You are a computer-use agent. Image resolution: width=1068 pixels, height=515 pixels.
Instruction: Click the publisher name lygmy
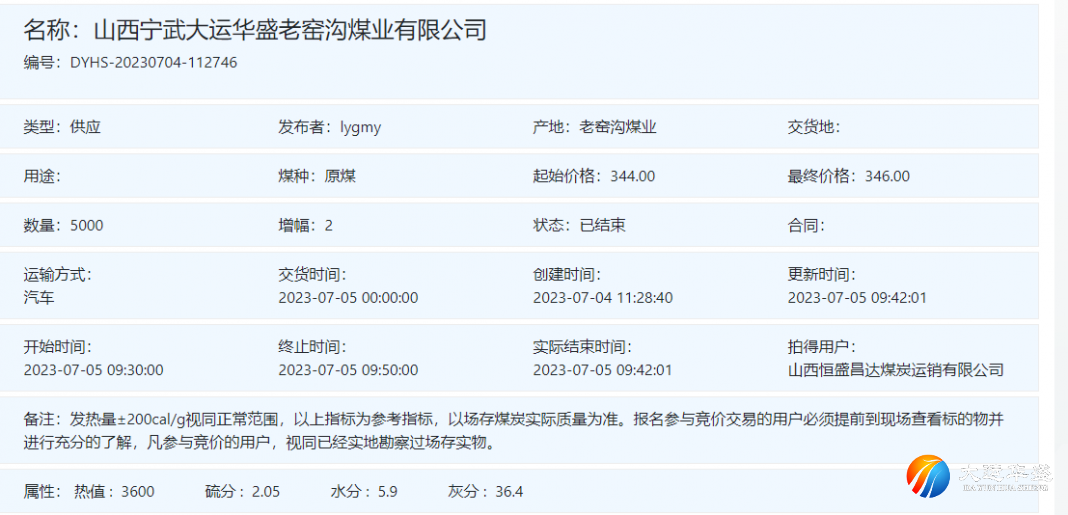(x=360, y=127)
